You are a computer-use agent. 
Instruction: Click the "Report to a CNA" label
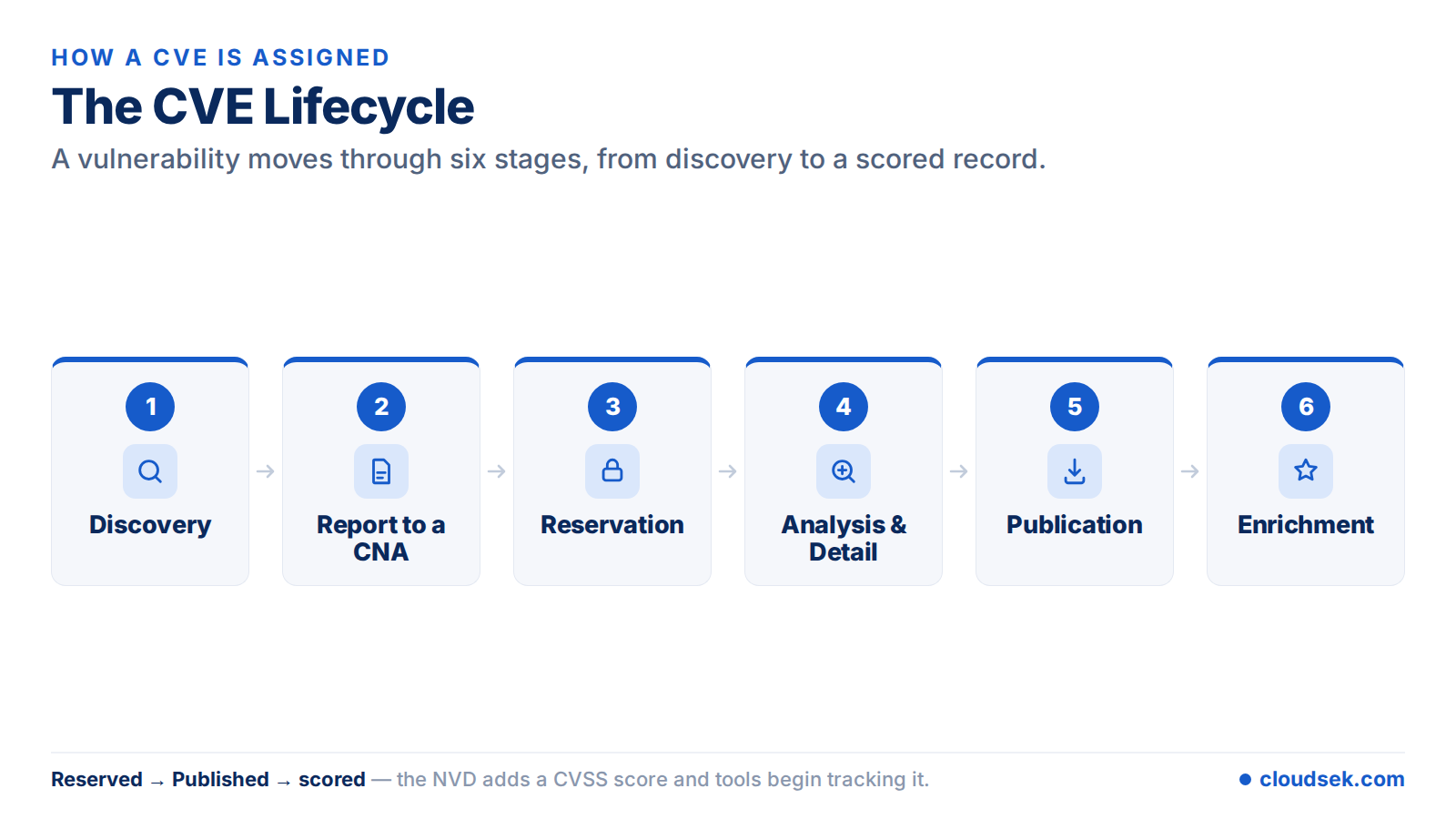tap(381, 538)
